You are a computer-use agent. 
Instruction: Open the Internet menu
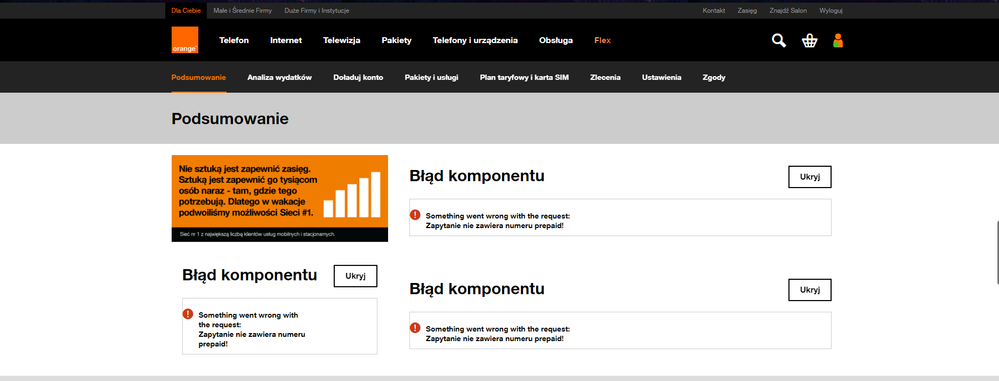(286, 40)
